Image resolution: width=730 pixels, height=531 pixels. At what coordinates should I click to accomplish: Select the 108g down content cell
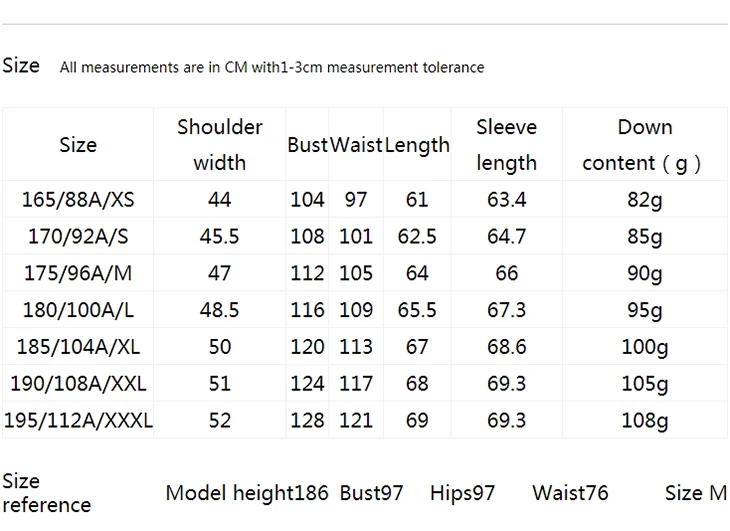point(644,421)
